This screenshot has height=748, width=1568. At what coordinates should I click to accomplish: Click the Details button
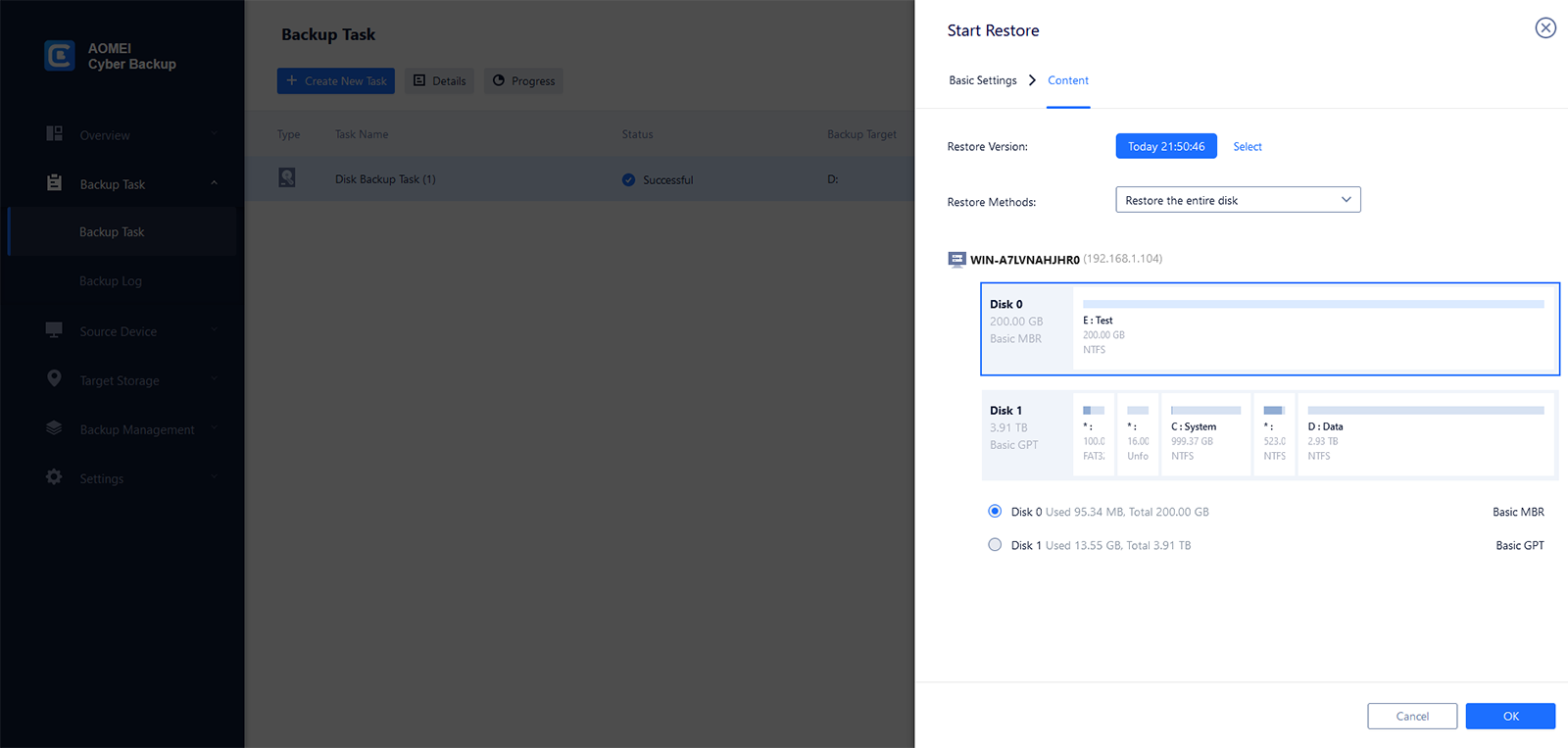439,80
